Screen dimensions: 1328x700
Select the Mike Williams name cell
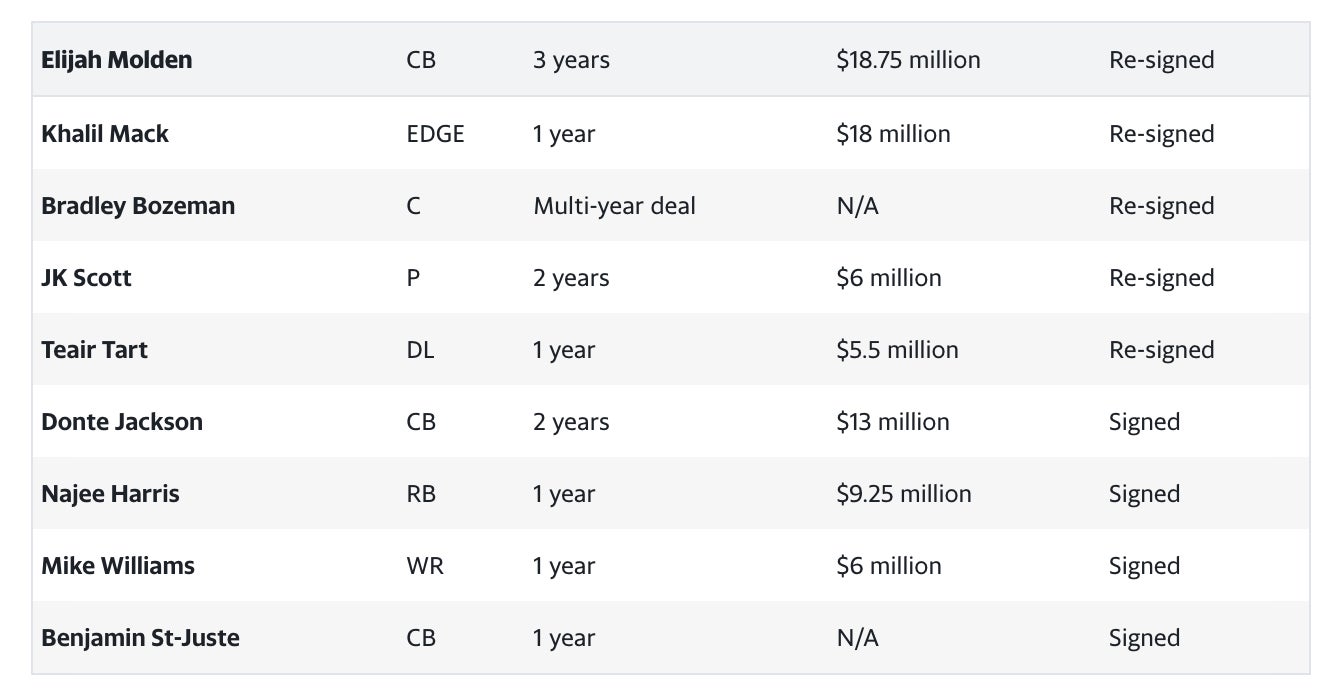tap(118, 566)
